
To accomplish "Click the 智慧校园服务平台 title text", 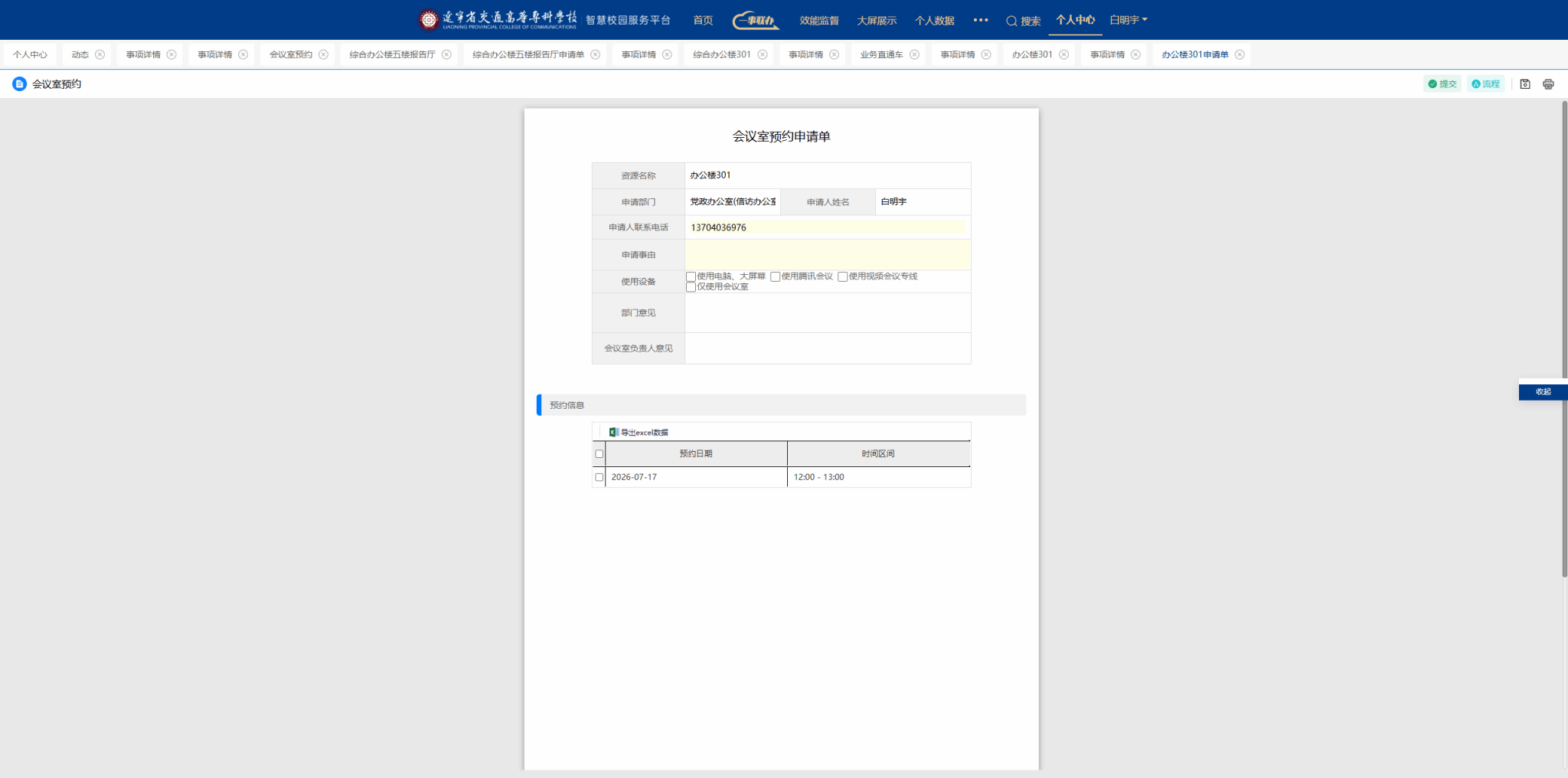I will [x=628, y=20].
